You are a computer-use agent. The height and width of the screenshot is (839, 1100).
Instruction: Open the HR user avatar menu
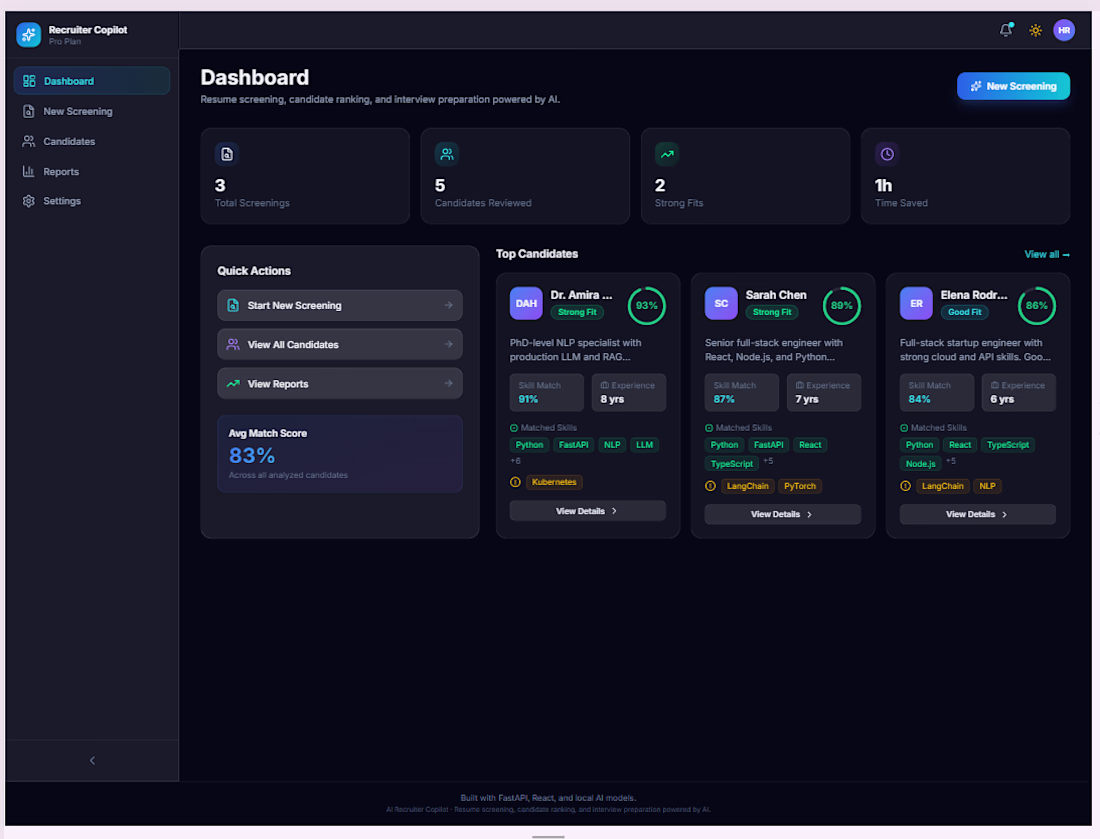click(x=1064, y=30)
